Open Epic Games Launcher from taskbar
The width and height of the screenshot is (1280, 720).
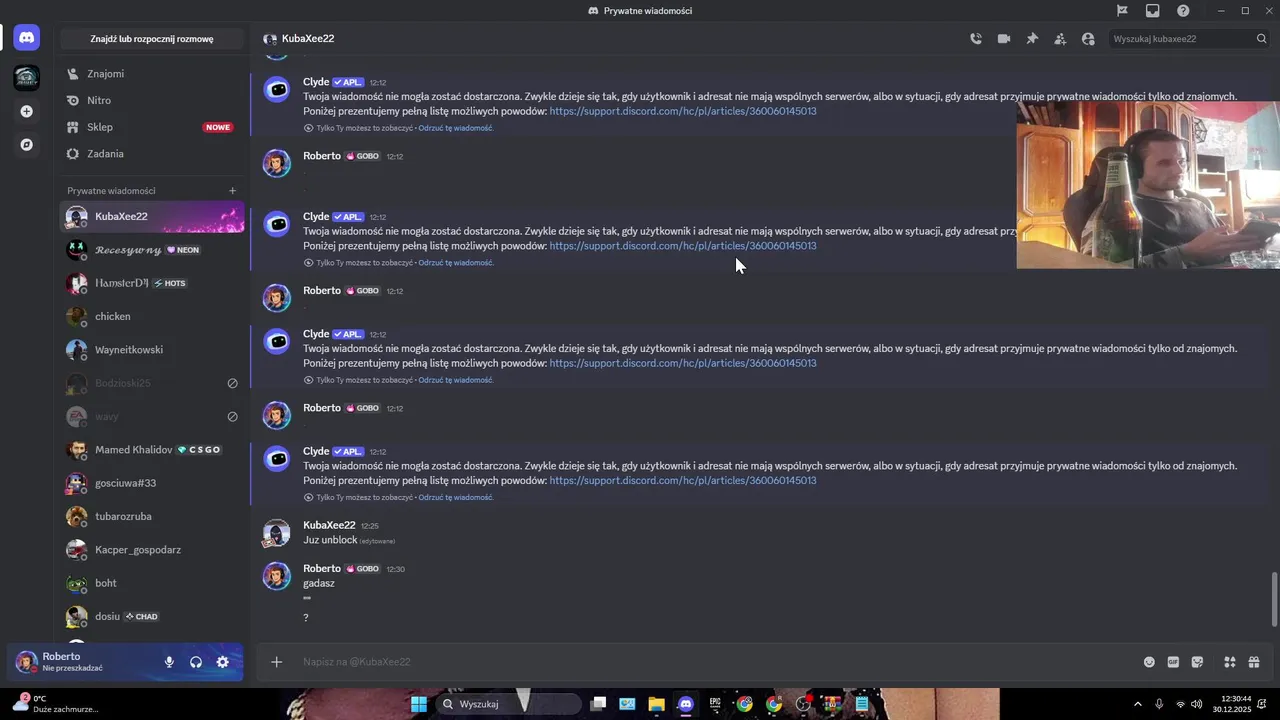715,704
